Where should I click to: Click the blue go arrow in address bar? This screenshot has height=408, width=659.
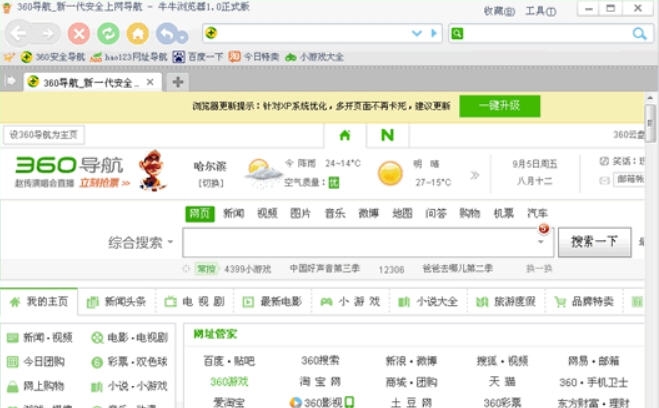[x=434, y=33]
